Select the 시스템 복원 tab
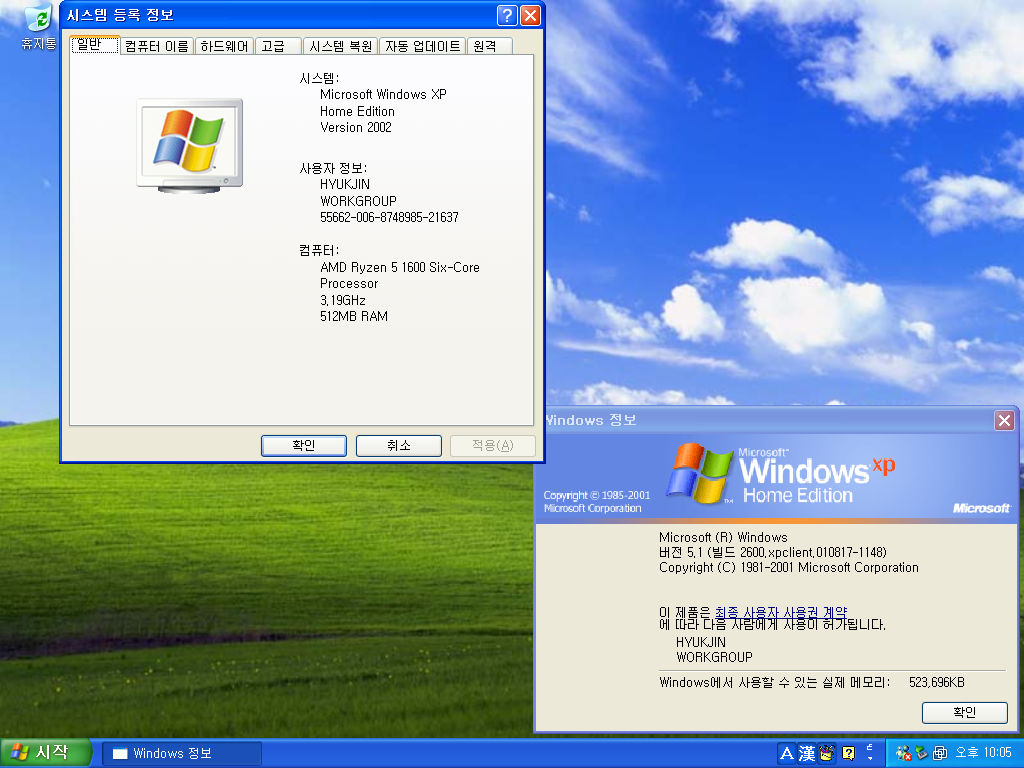This screenshot has height=768, width=1024. [340, 46]
